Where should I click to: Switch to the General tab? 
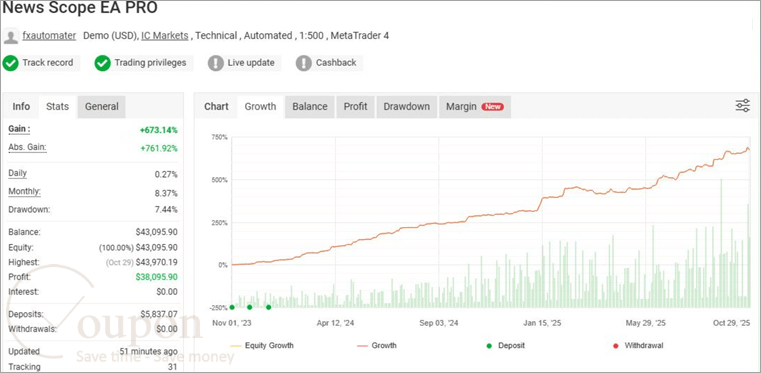pos(101,106)
